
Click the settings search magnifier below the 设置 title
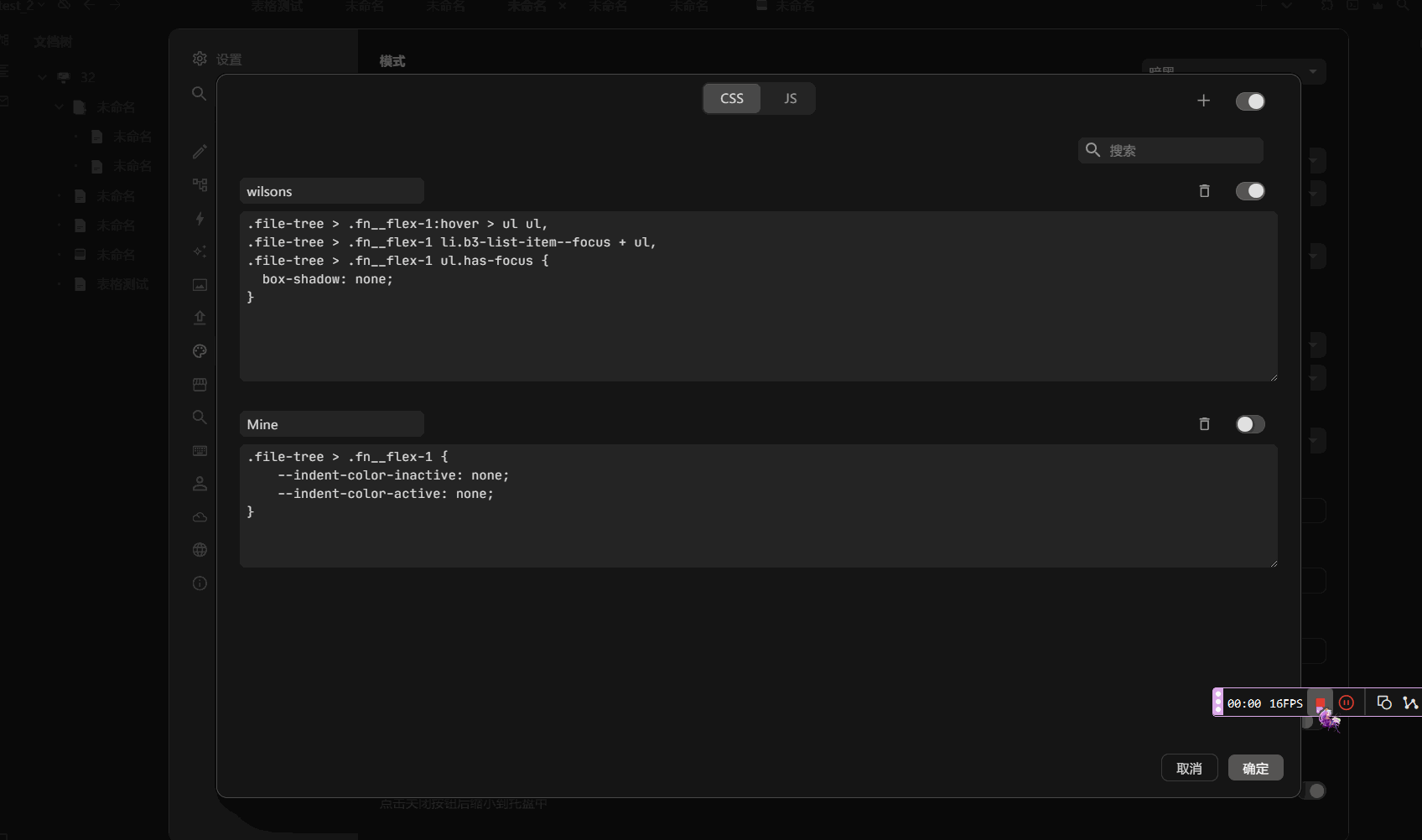coord(199,93)
